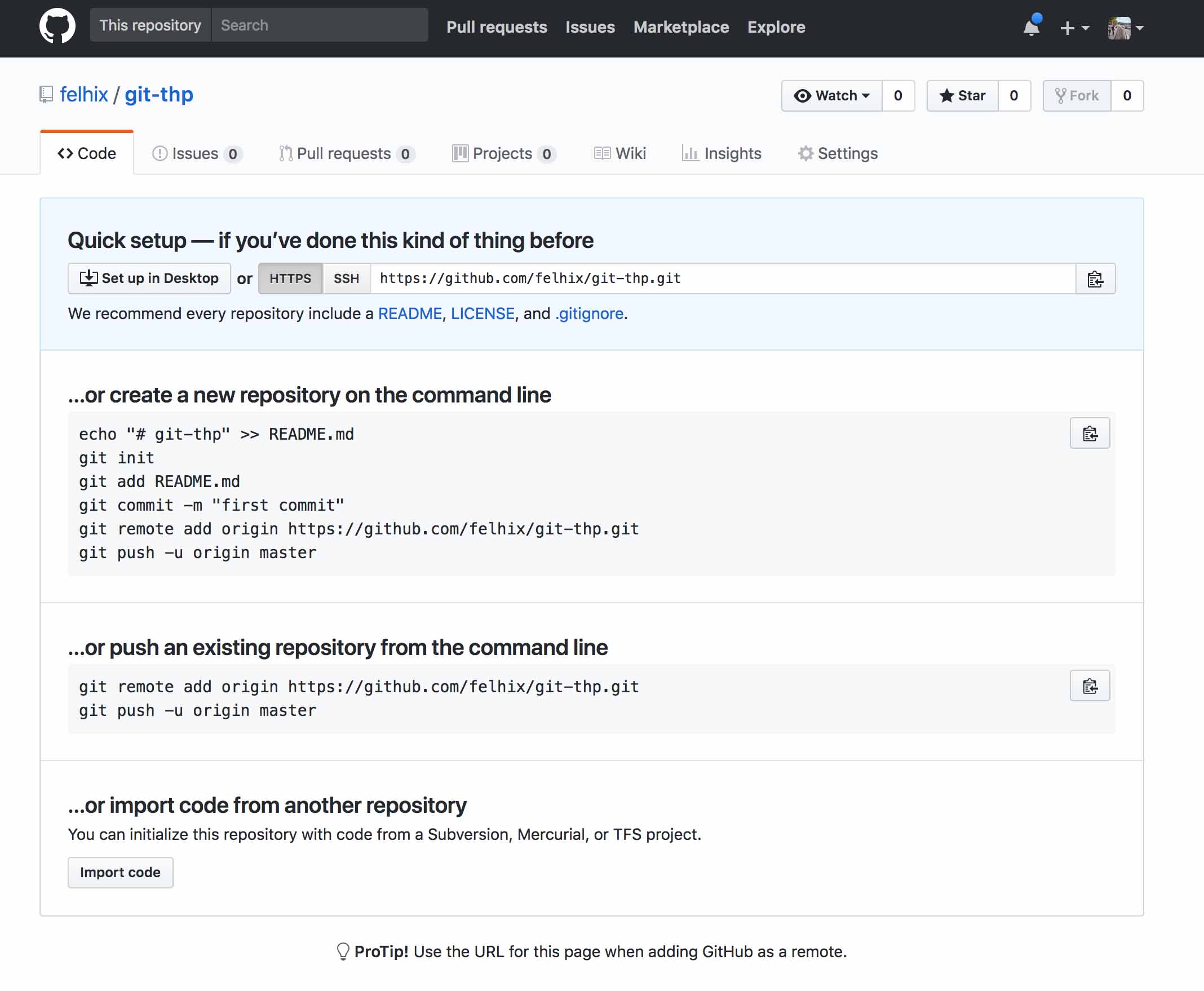Click the 'git add README.md' line
Screen dimensions: 1204x991
tap(160, 481)
